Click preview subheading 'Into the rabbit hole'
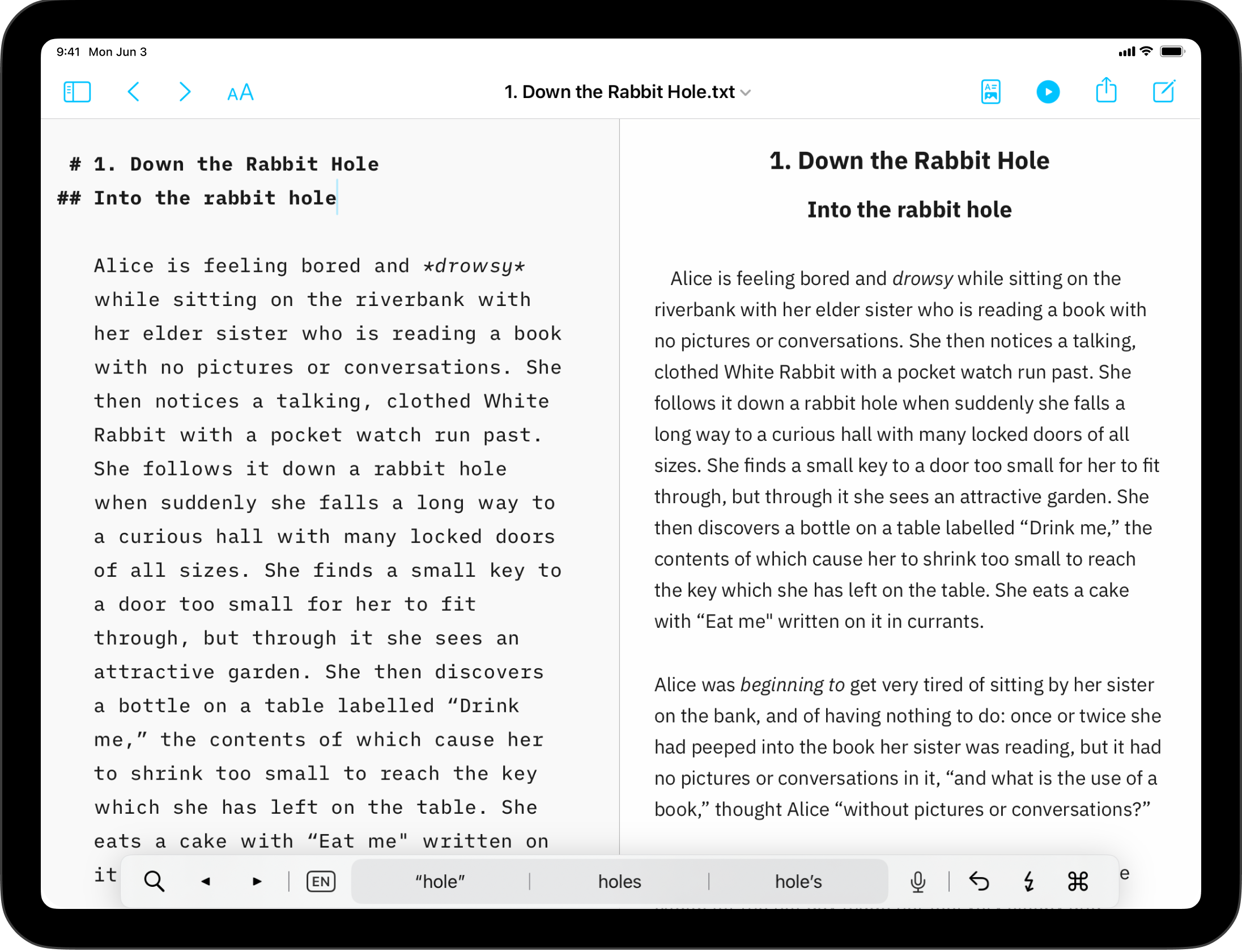Screen dimensions: 1242x952 pos(909,210)
